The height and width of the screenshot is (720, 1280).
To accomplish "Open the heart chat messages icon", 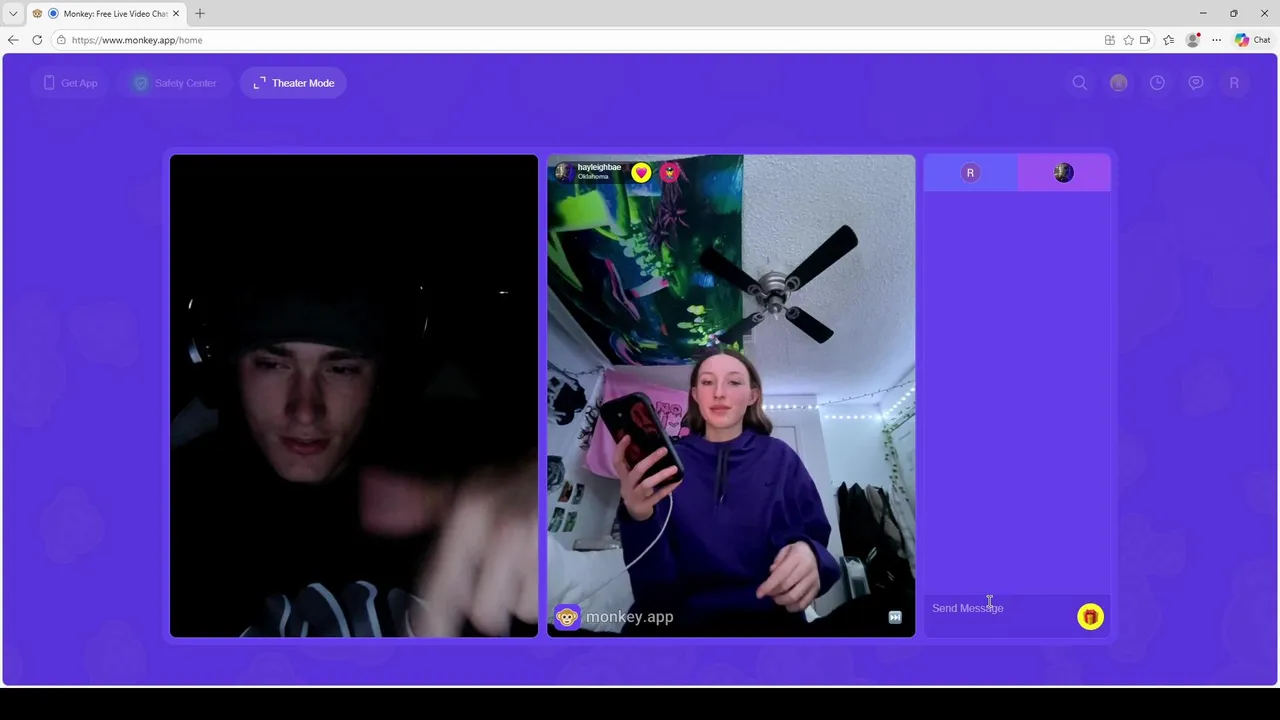I will [1196, 83].
